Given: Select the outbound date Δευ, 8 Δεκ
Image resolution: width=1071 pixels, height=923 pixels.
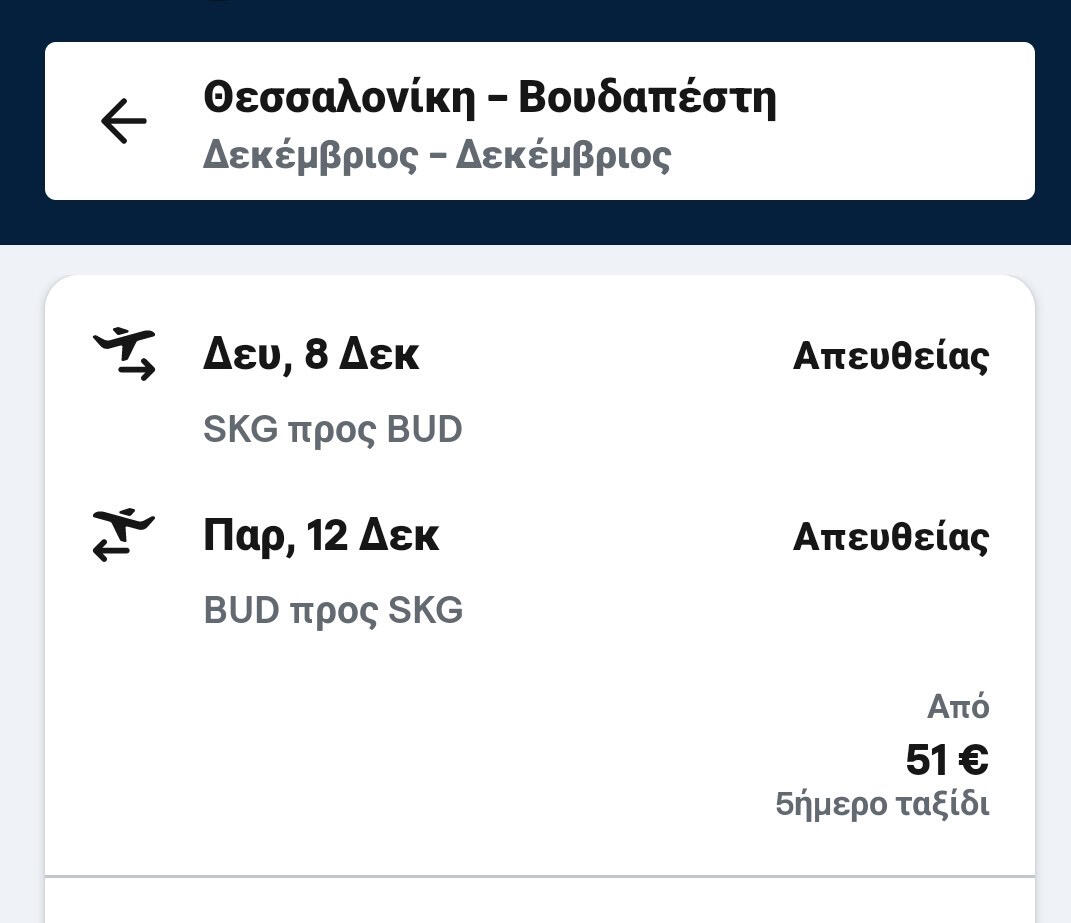Looking at the screenshot, I should (311, 355).
